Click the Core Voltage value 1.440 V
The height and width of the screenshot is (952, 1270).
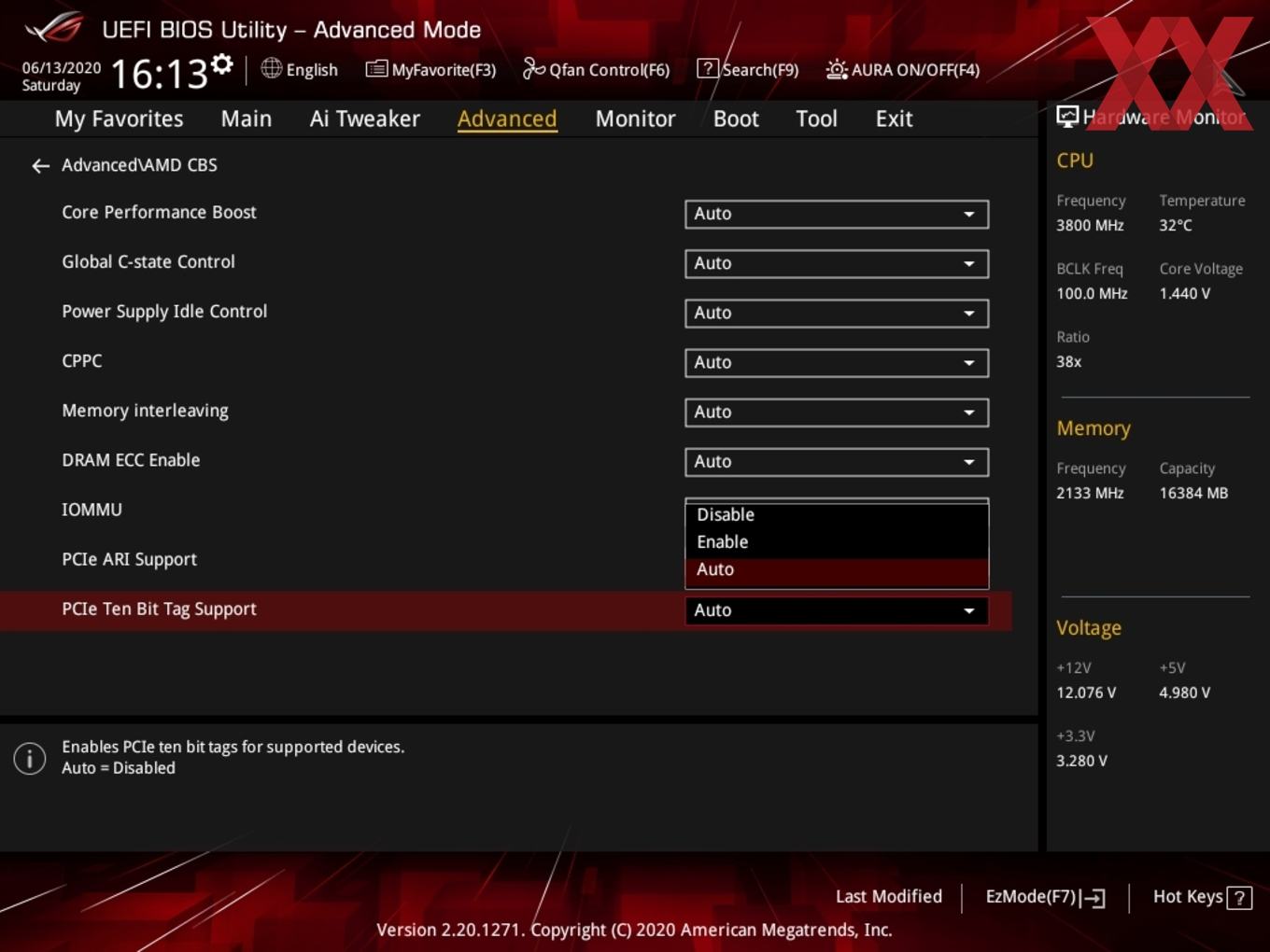pos(1185,293)
